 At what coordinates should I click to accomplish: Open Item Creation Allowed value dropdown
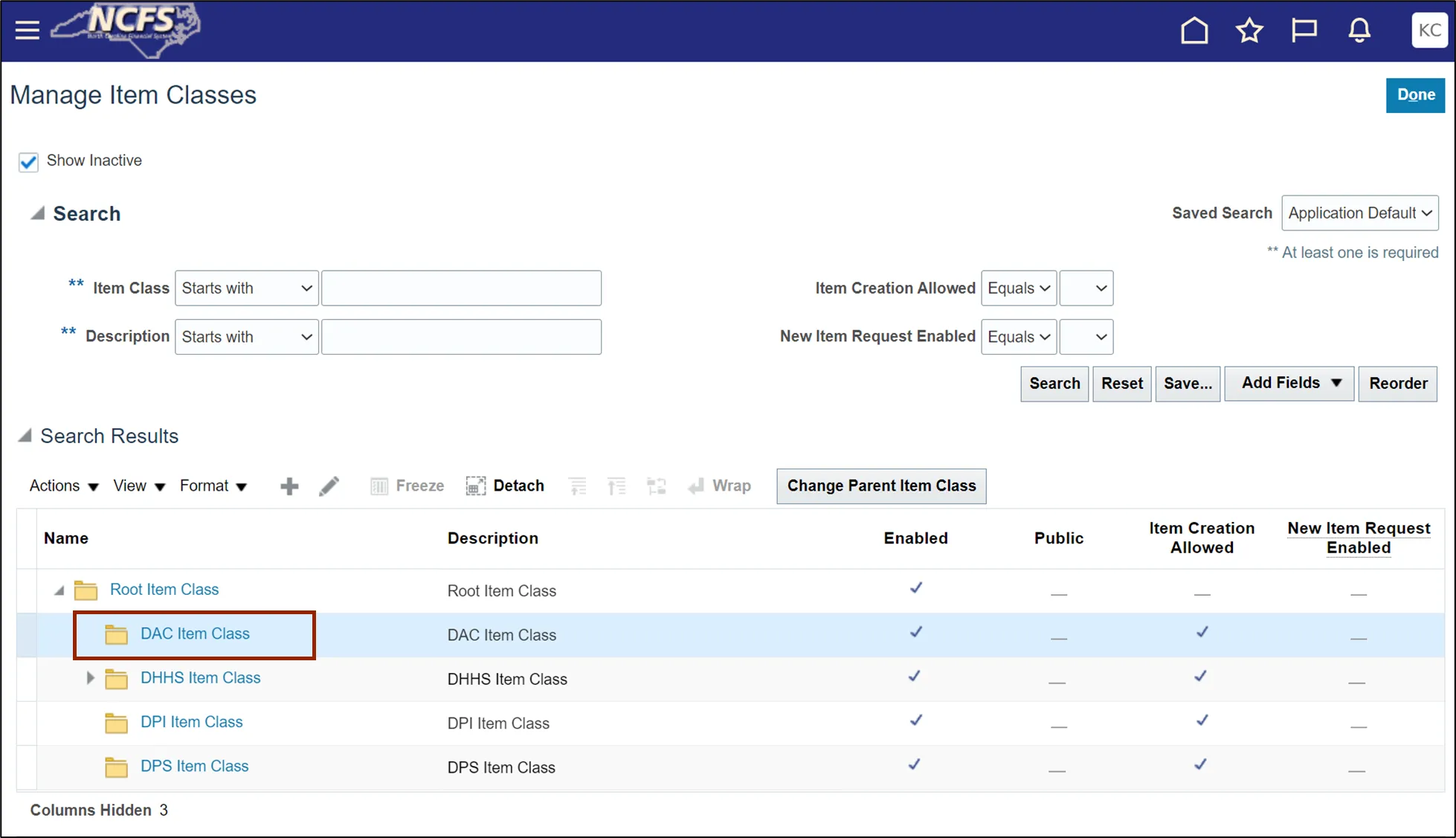[x=1086, y=289]
